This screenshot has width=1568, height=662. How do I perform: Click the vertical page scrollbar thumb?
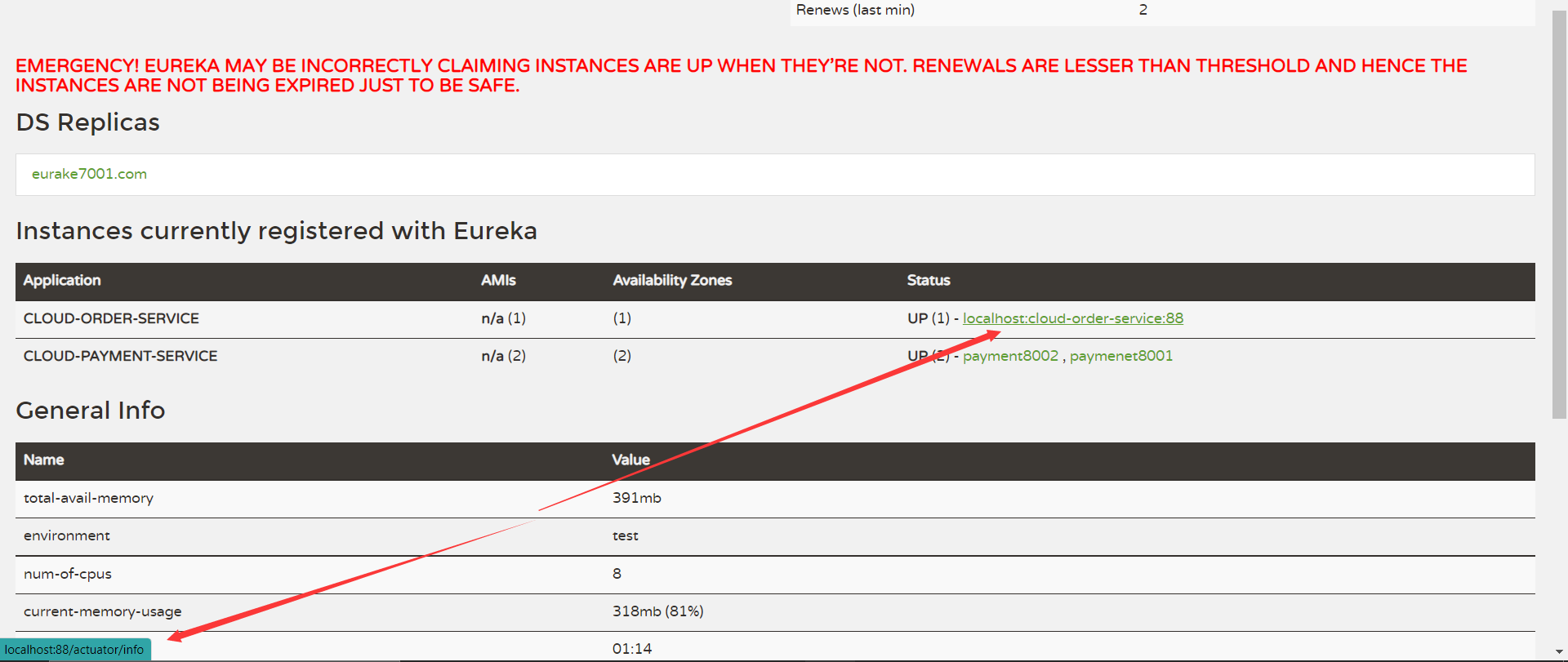(1559, 215)
